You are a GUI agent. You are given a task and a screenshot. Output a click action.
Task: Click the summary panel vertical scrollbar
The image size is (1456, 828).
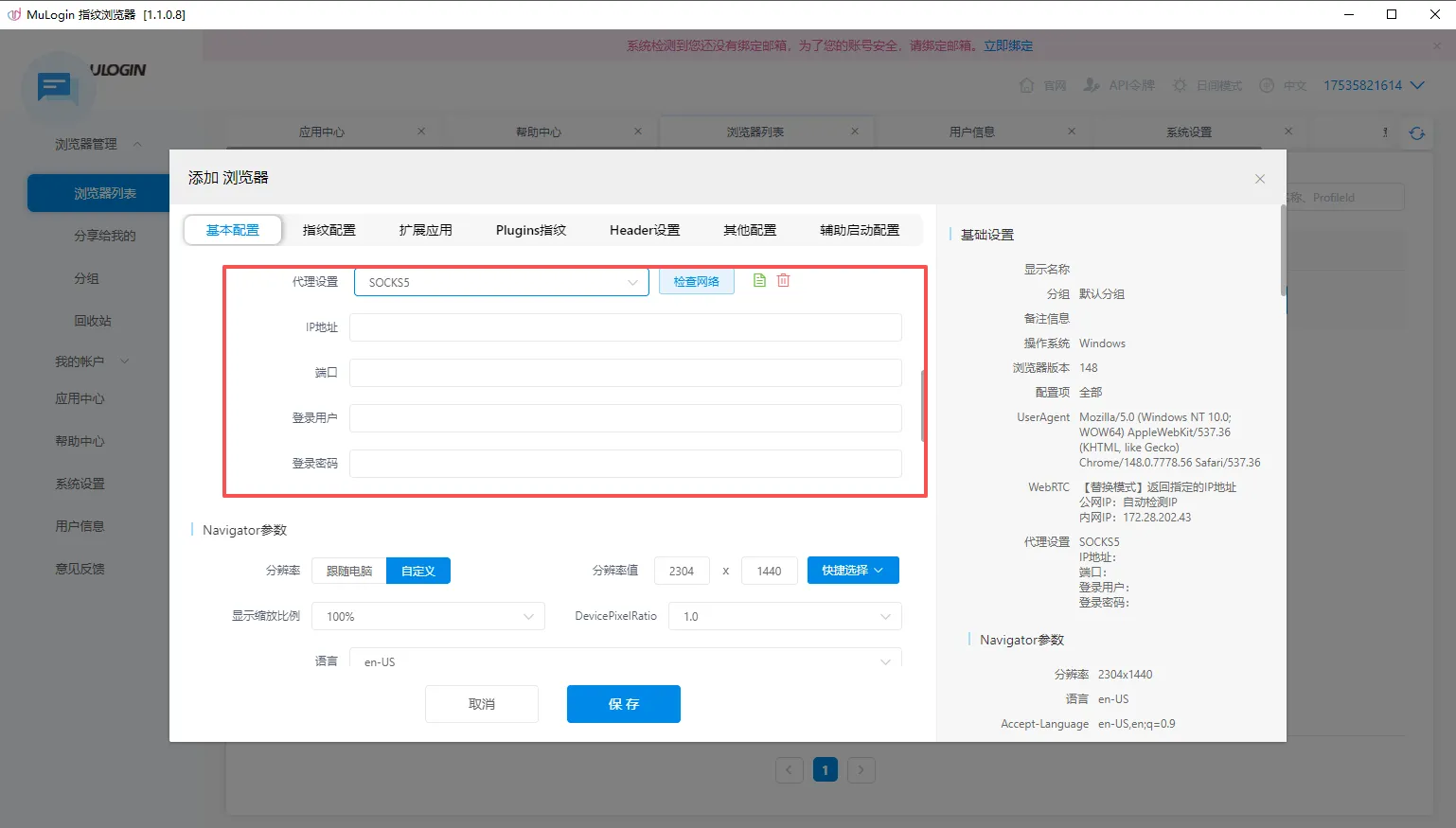tap(1283, 251)
